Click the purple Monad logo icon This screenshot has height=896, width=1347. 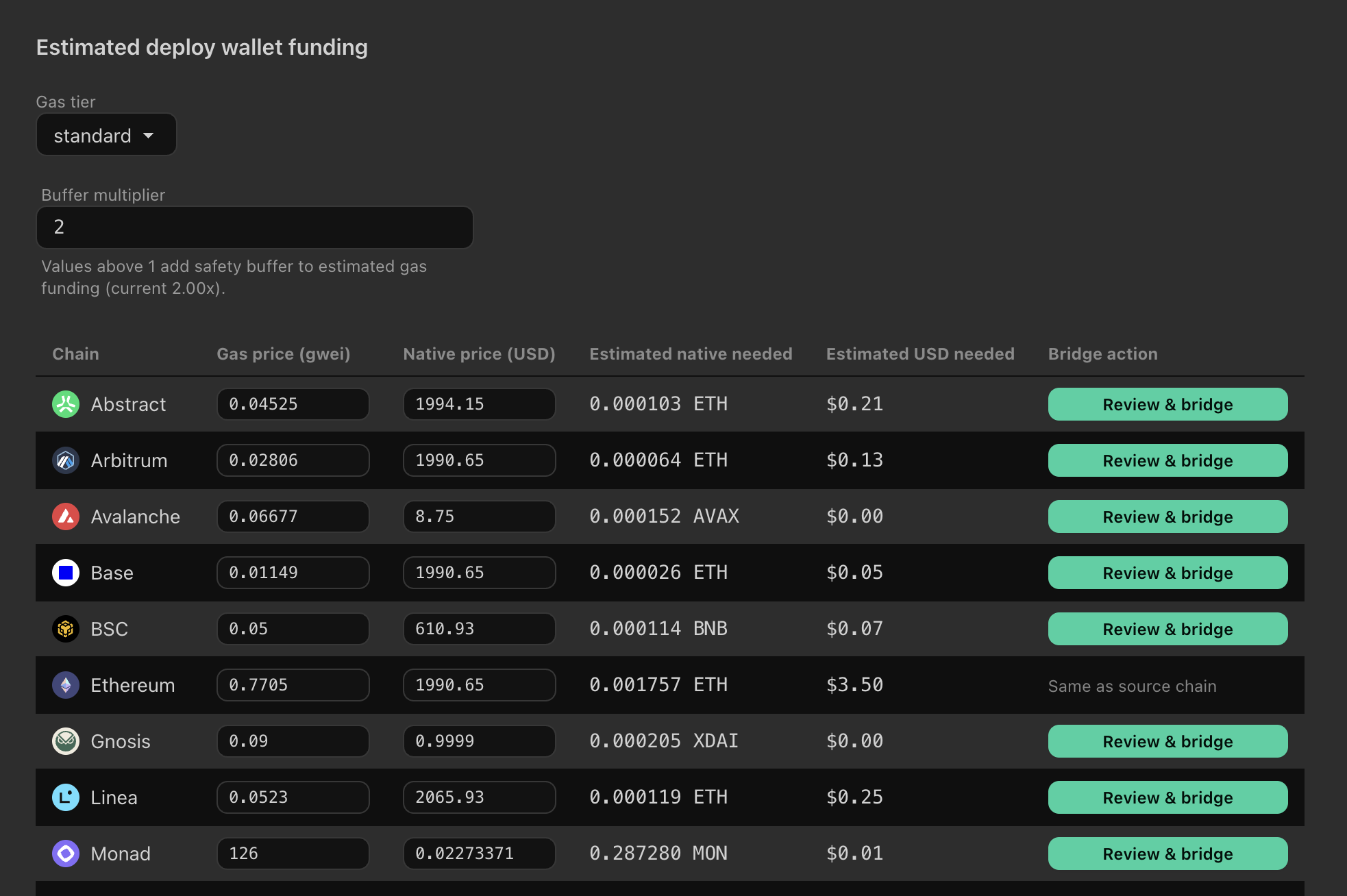66,854
